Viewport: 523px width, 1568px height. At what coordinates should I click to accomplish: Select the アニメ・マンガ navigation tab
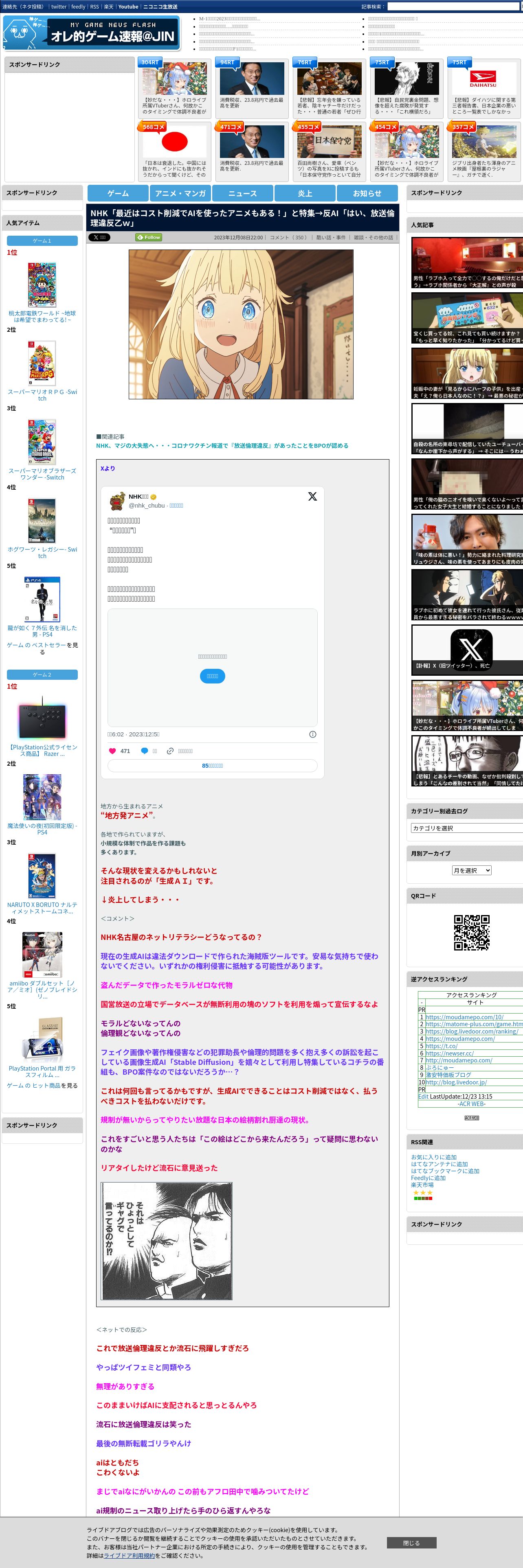coord(180,193)
